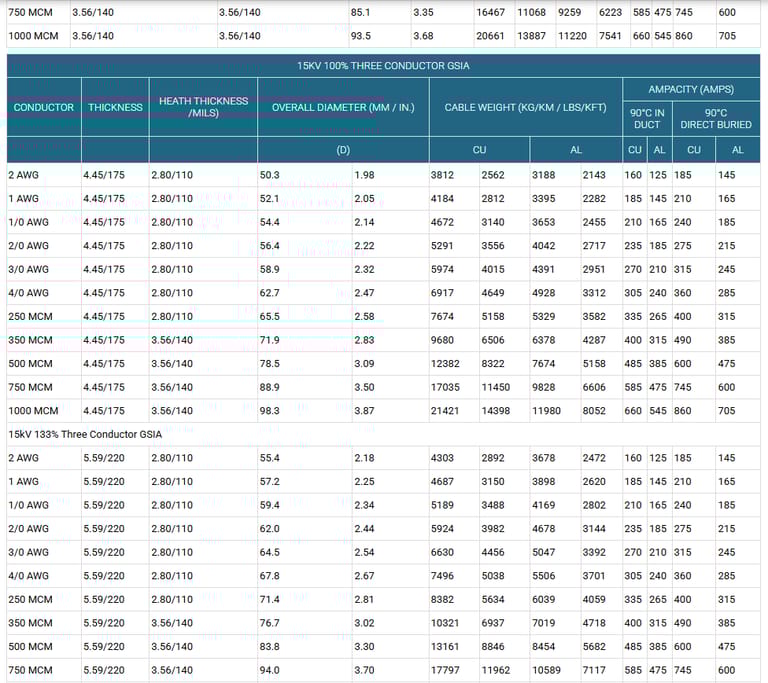Select the 3812 copper weight cell
This screenshot has height=683, width=768.
[443, 175]
